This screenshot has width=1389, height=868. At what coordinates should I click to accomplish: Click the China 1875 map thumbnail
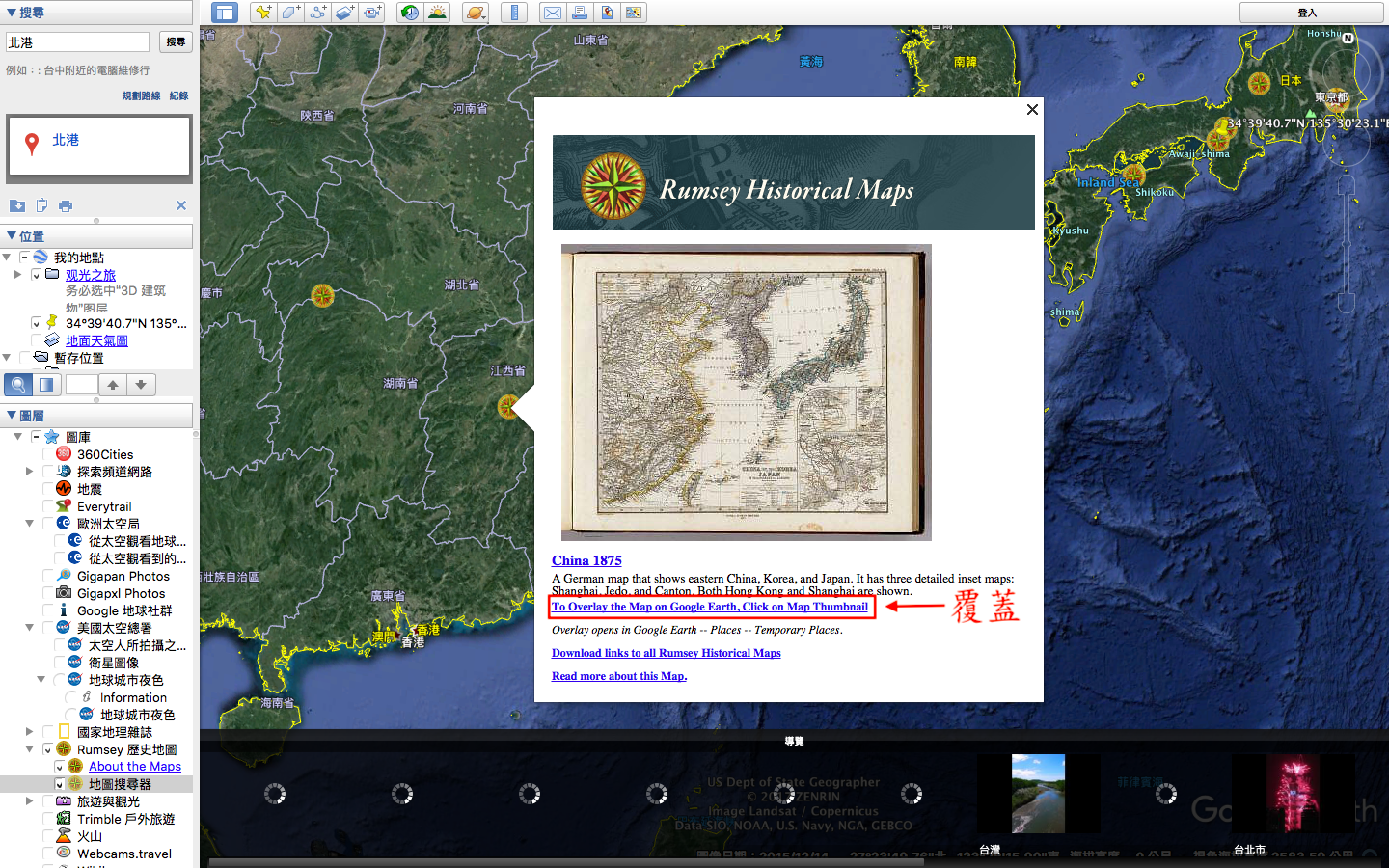click(747, 393)
